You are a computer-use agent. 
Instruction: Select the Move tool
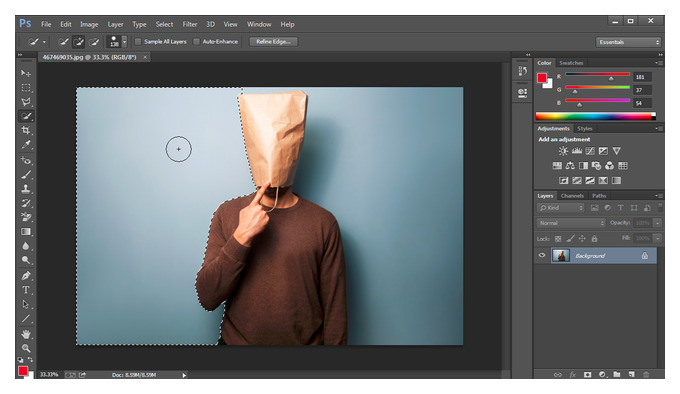[26, 73]
